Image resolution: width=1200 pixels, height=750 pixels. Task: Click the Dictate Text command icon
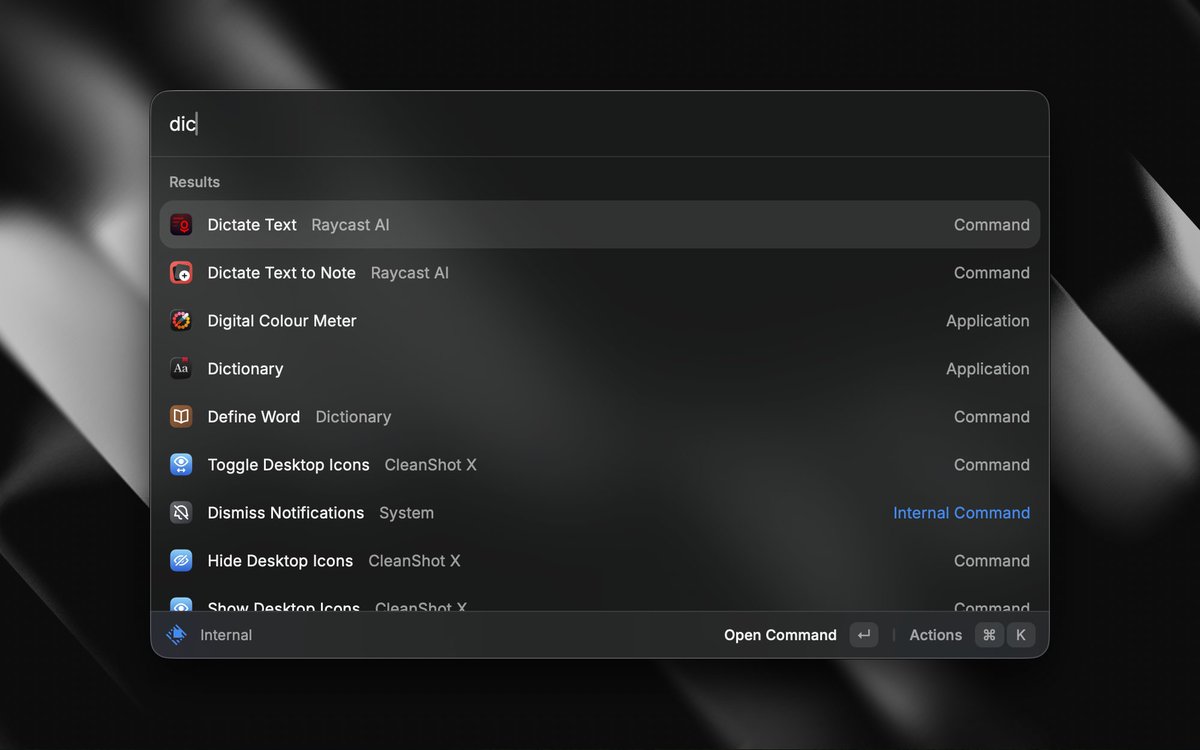click(181, 225)
